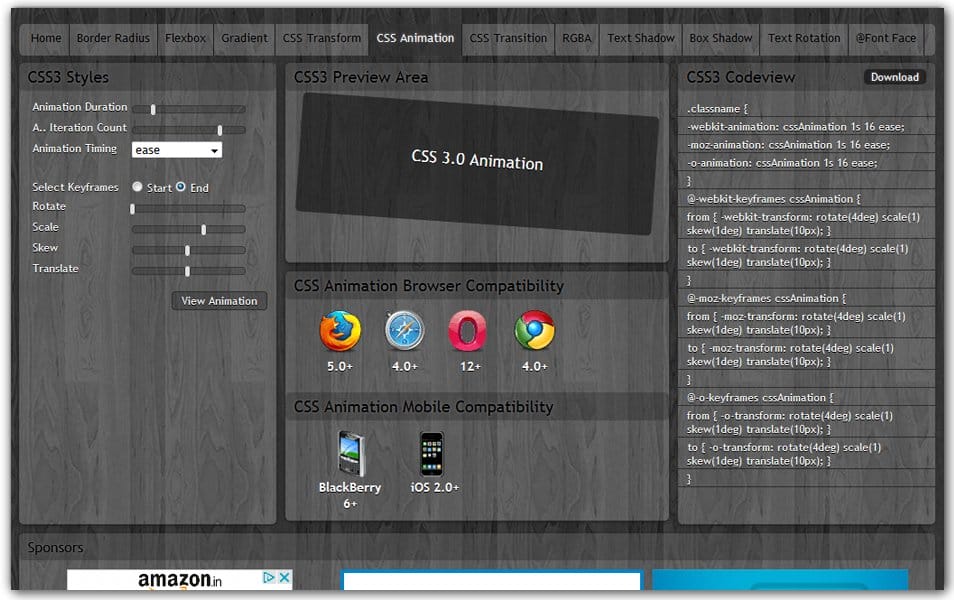Click the Download button in CSS3 Codeview
This screenshot has height=600, width=954.
click(x=894, y=77)
